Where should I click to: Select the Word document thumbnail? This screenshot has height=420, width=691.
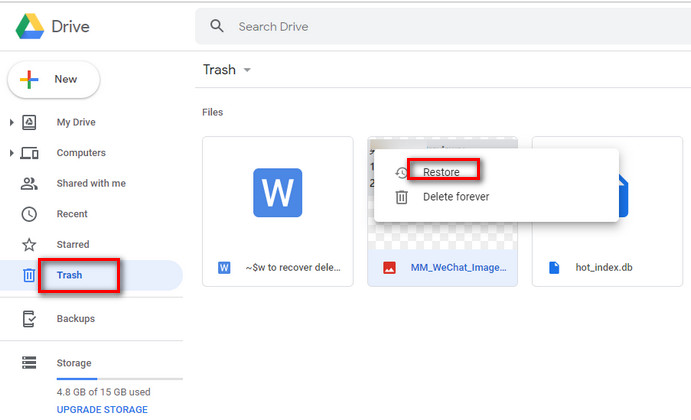(x=278, y=192)
